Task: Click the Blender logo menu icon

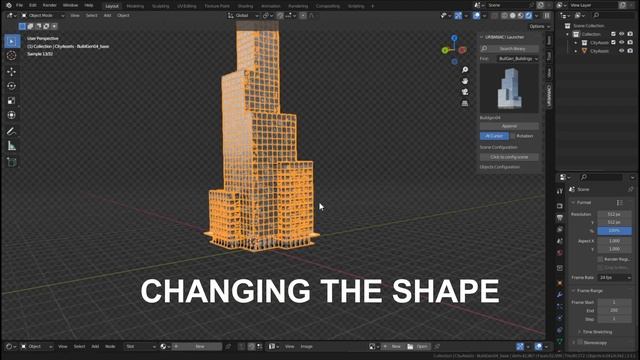Action: 9,5
